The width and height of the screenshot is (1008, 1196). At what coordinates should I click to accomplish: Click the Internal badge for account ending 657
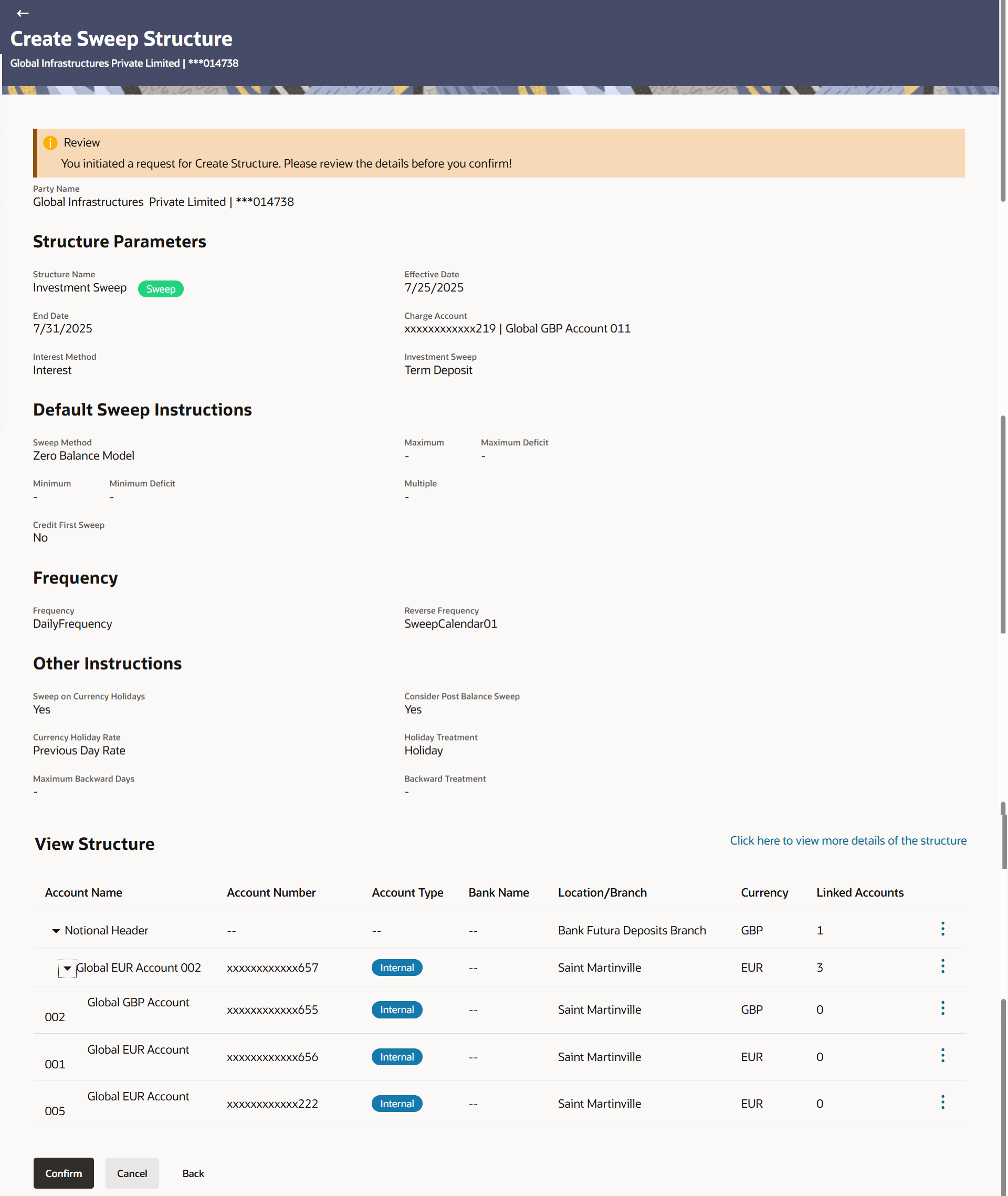tap(396, 968)
